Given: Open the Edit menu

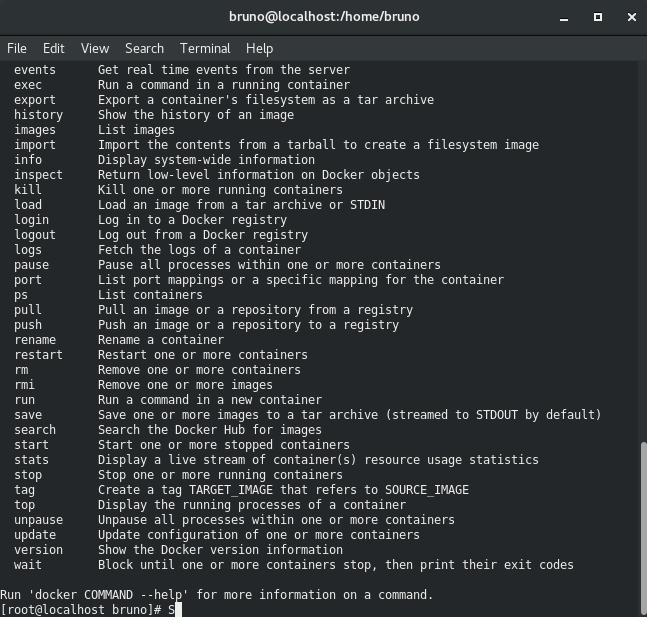Looking at the screenshot, I should coord(54,48).
